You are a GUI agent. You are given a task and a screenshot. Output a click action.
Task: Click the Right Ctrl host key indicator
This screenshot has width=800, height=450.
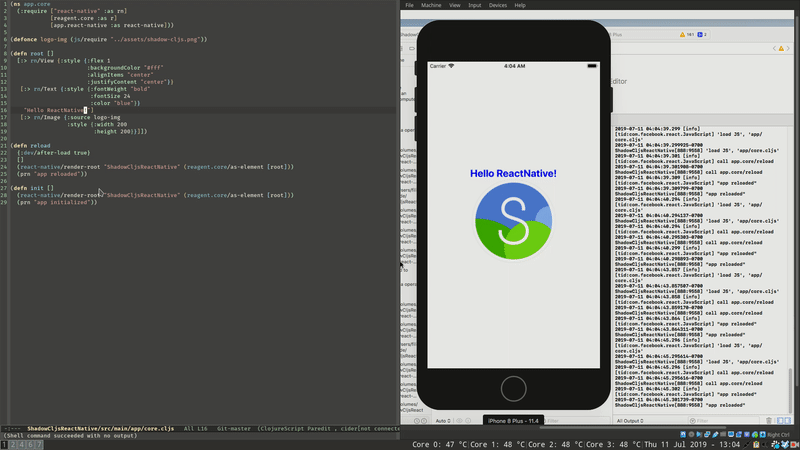click(778, 435)
